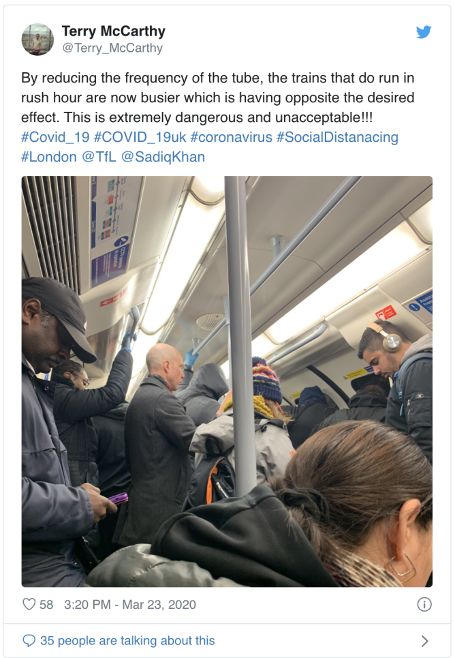
Task: Click the @Terry_McCarthy handle
Action: point(112,48)
